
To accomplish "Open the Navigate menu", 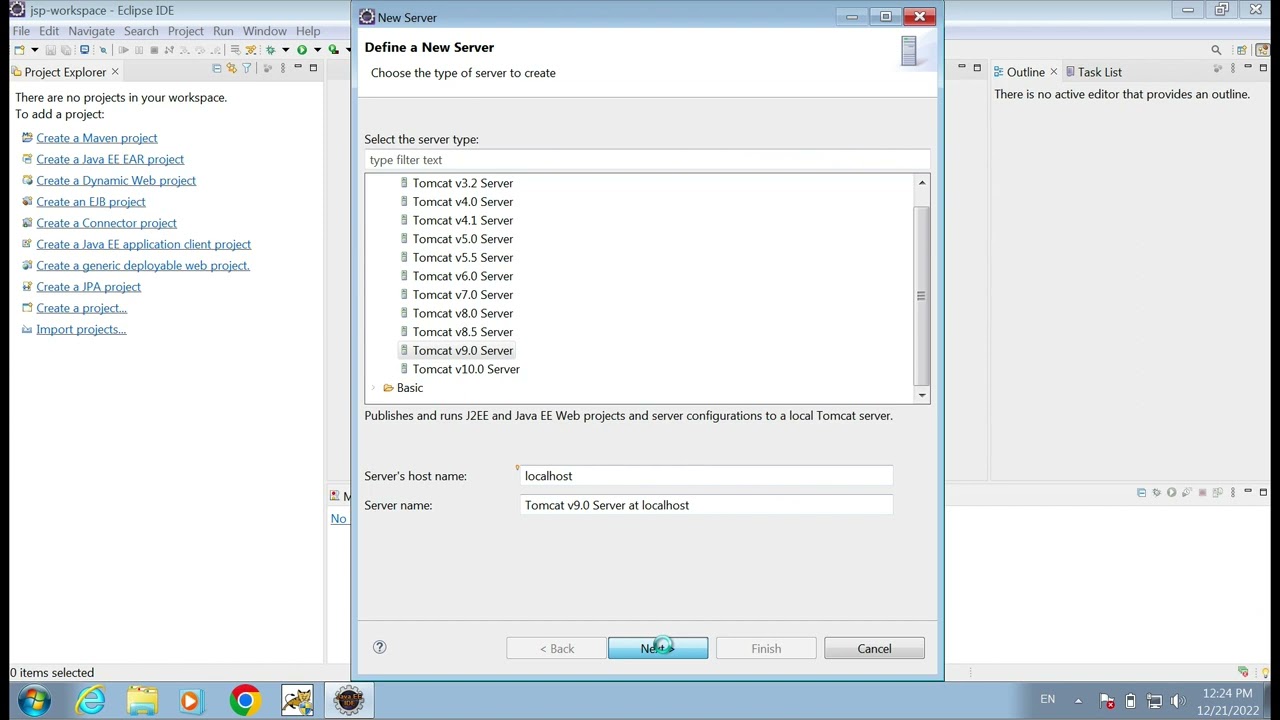I will click(x=91, y=31).
